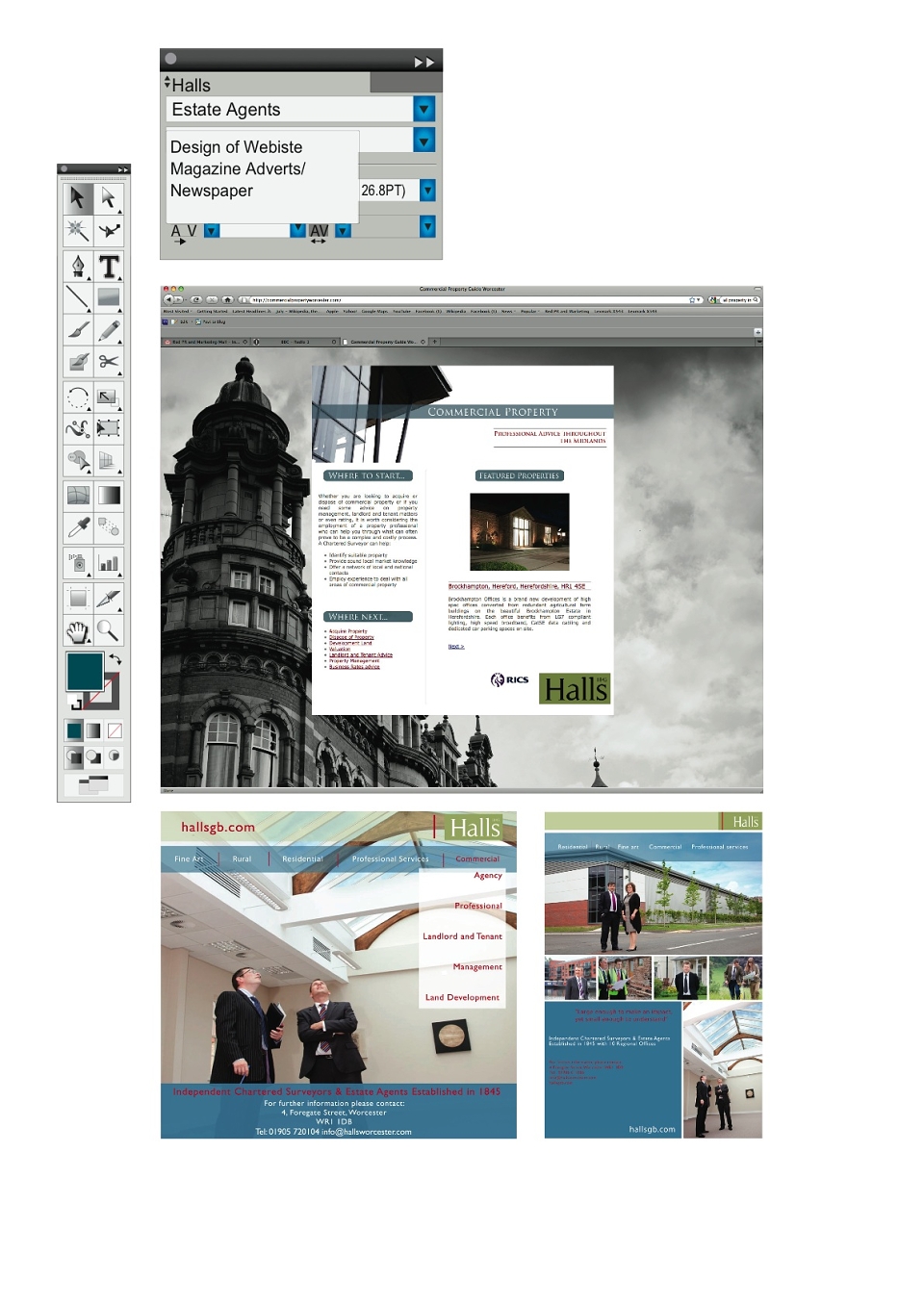Expand the character panel double-arrow menu
Screen dimensions: 924x1306
coord(424,63)
